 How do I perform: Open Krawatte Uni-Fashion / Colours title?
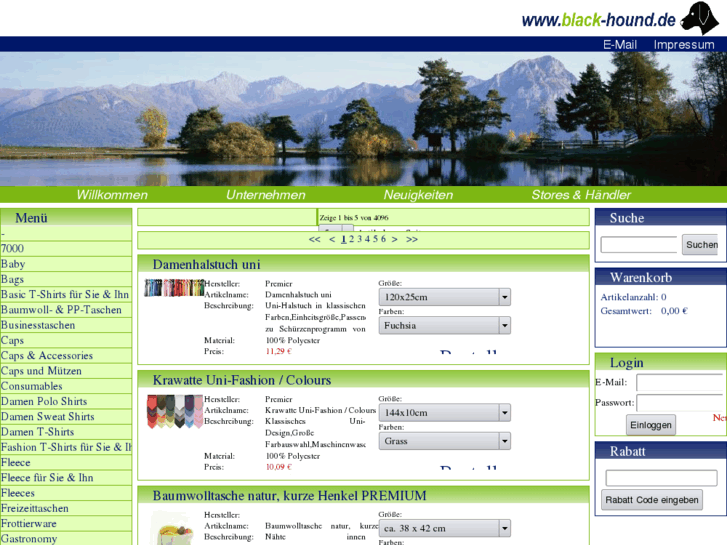tap(242, 380)
